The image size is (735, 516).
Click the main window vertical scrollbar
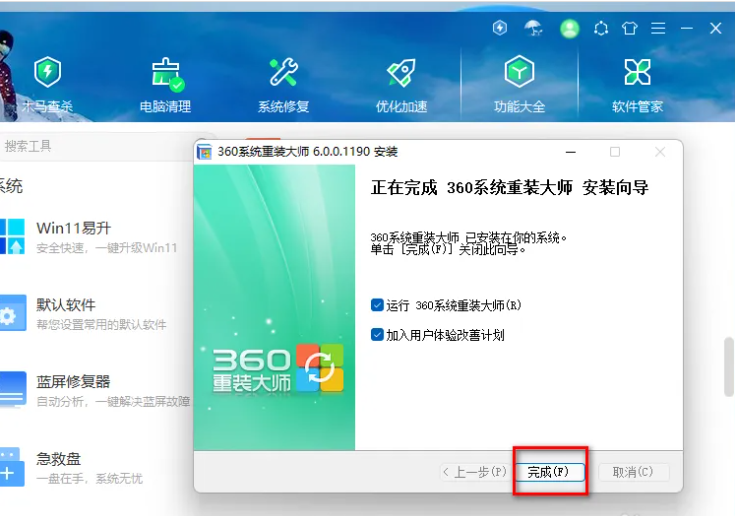pos(729,366)
